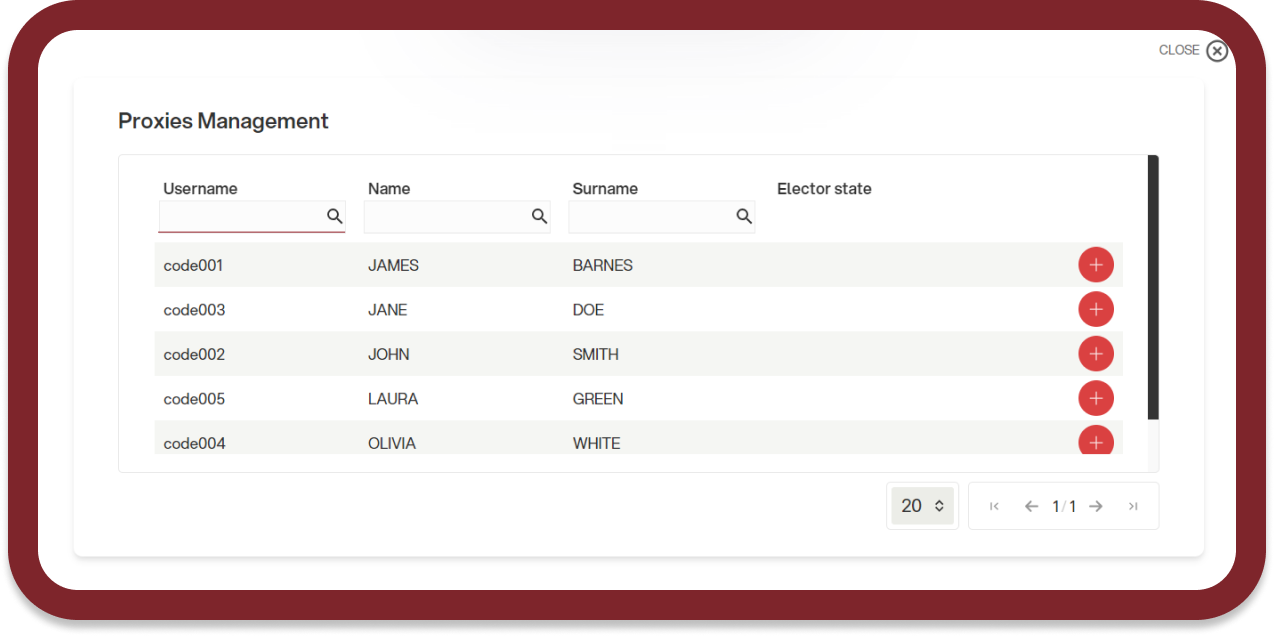This screenshot has width=1274, height=636.
Task: Click the surname DOE
Action: click(589, 310)
